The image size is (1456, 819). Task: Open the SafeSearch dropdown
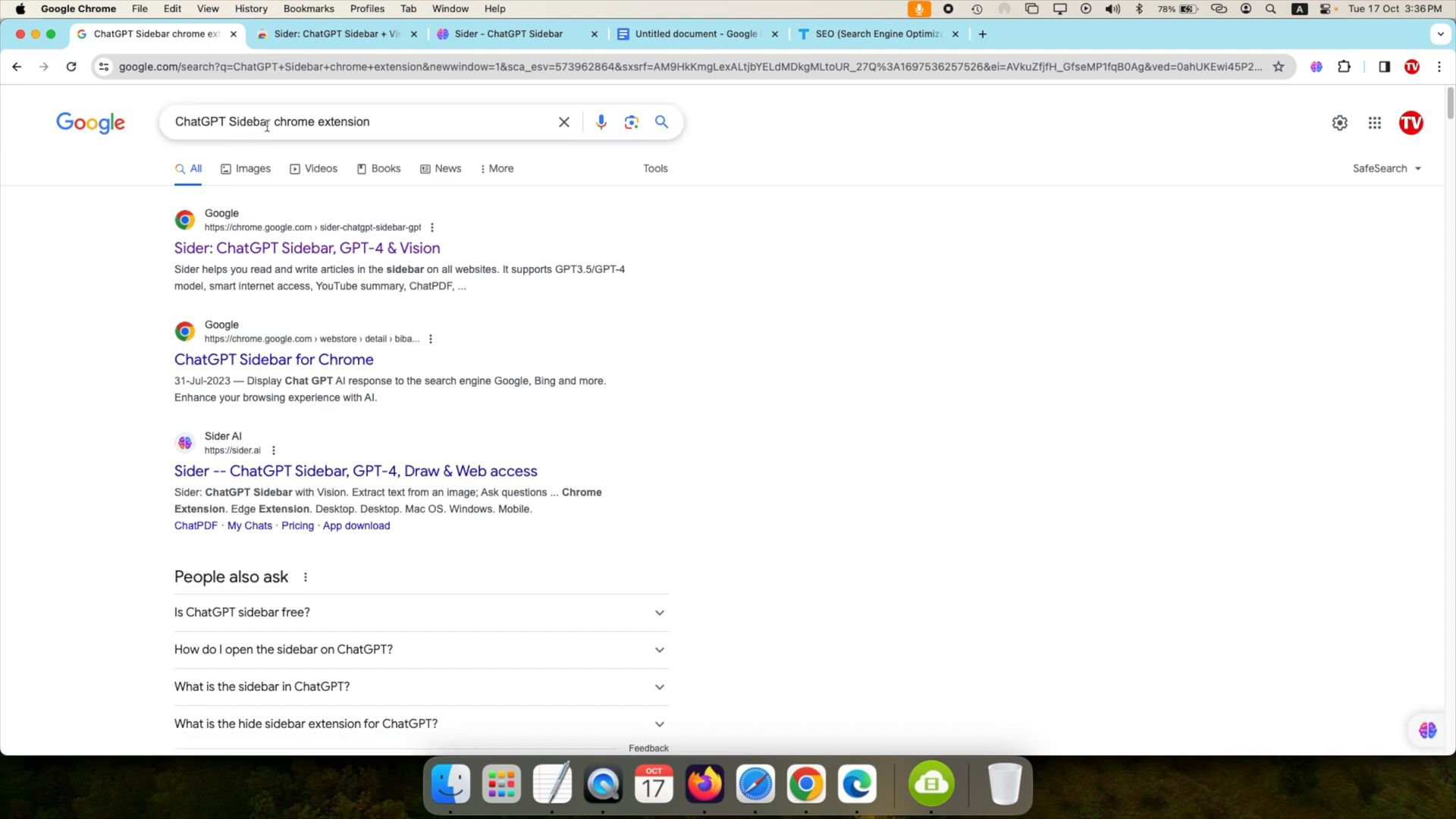click(x=1387, y=168)
